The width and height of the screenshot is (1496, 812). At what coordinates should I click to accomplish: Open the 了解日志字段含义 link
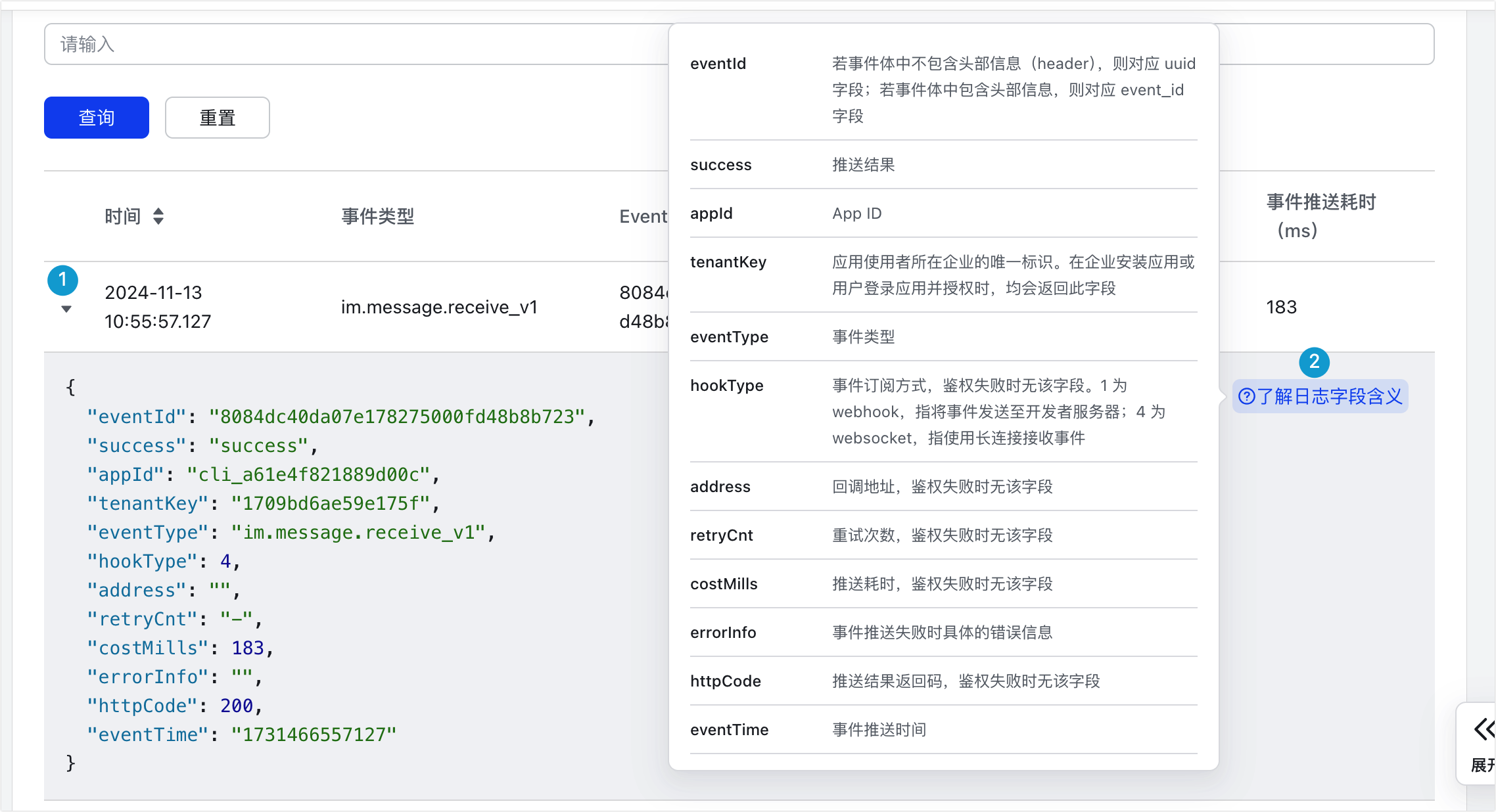coord(1329,397)
